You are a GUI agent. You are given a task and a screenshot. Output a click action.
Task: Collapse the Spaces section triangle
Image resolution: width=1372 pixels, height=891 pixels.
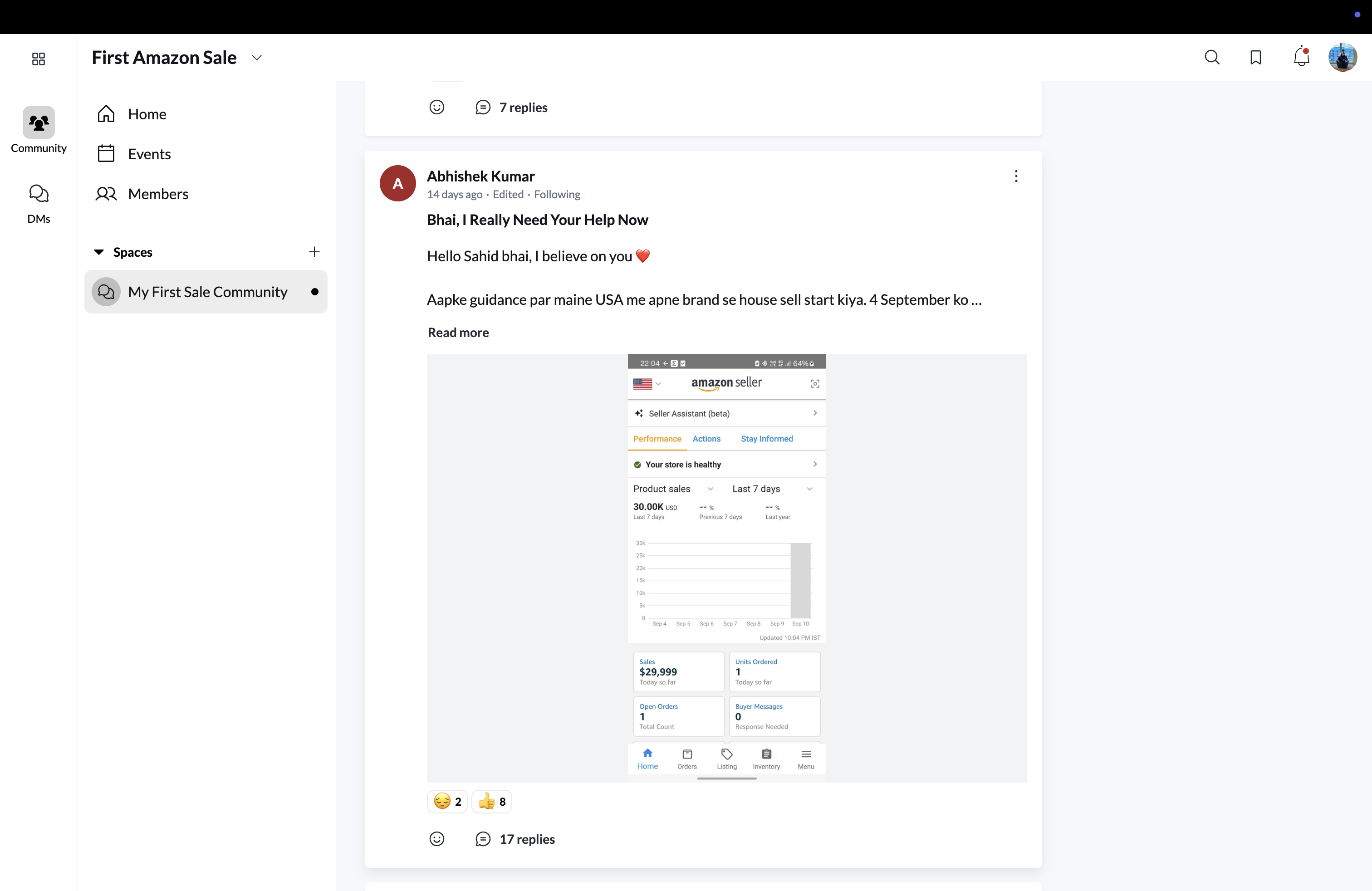click(98, 252)
